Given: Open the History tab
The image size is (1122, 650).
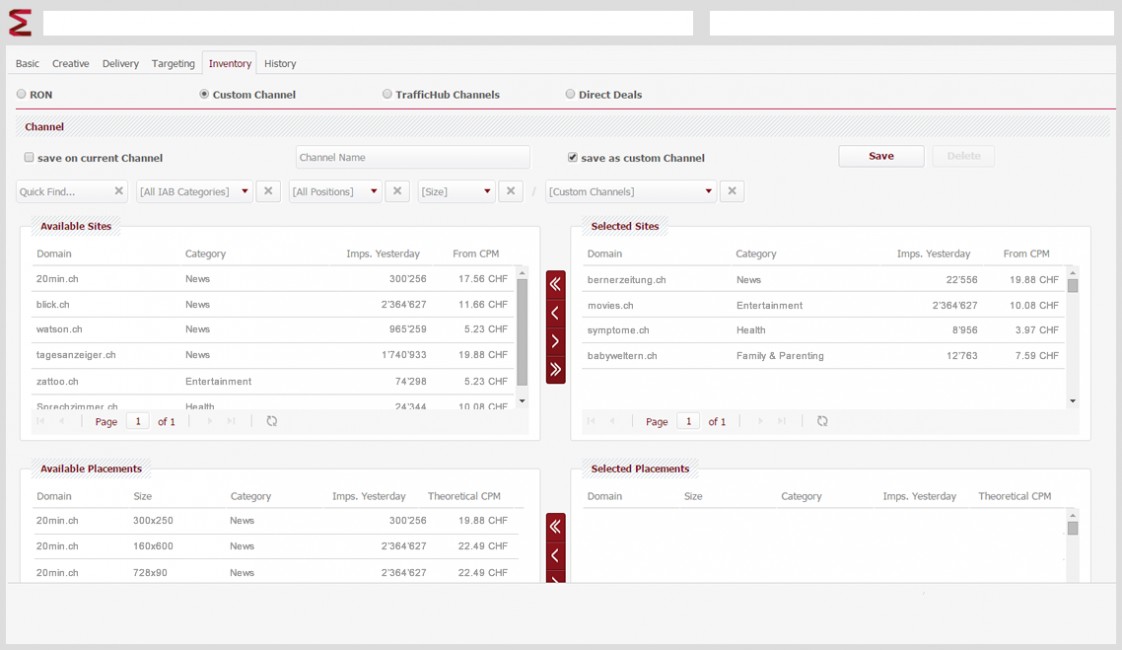Looking at the screenshot, I should click(x=280, y=64).
